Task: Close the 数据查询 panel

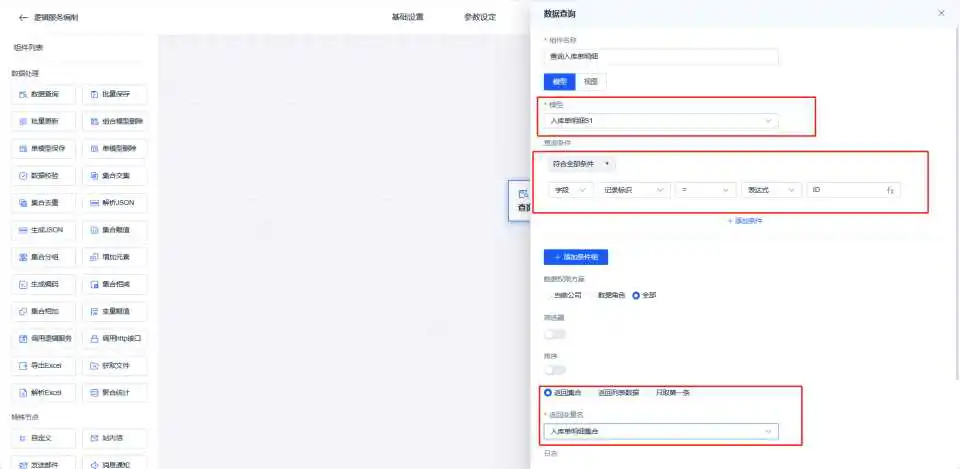Action: [x=942, y=13]
